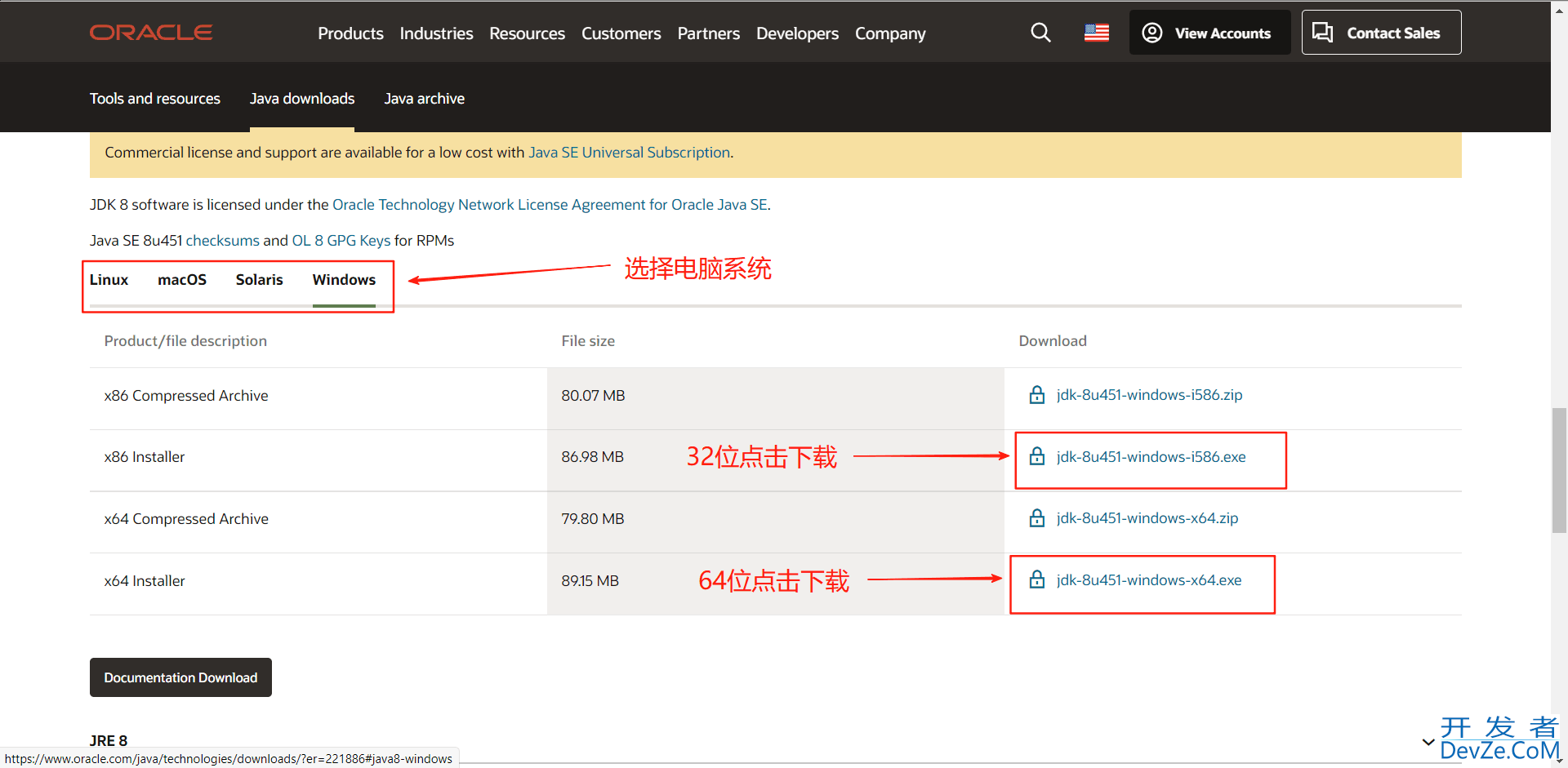Open the search magnifier icon
This screenshot has height=768, width=1568.
1040,33
